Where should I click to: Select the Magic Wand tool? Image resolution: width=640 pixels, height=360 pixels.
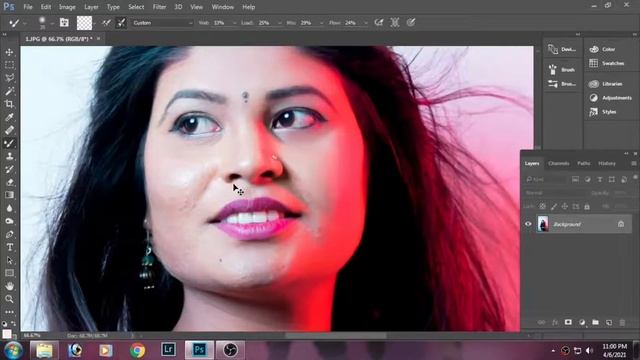pos(9,91)
